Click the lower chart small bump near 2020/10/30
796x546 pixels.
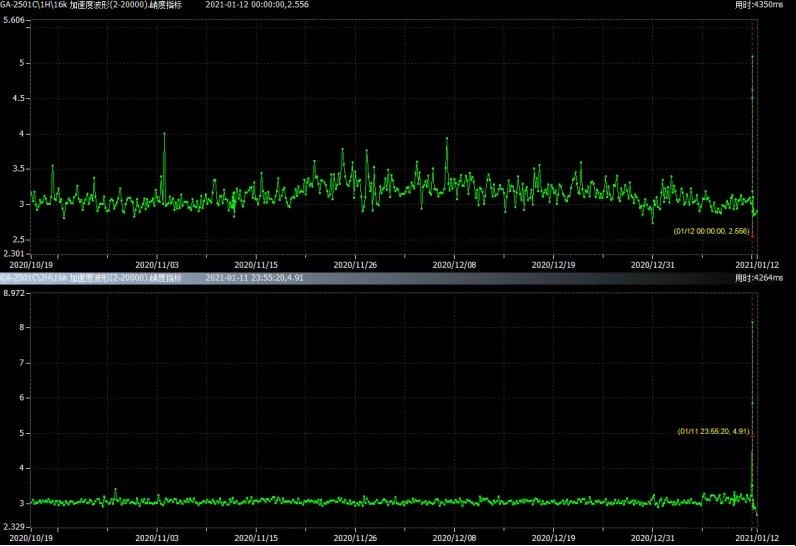(x=116, y=490)
